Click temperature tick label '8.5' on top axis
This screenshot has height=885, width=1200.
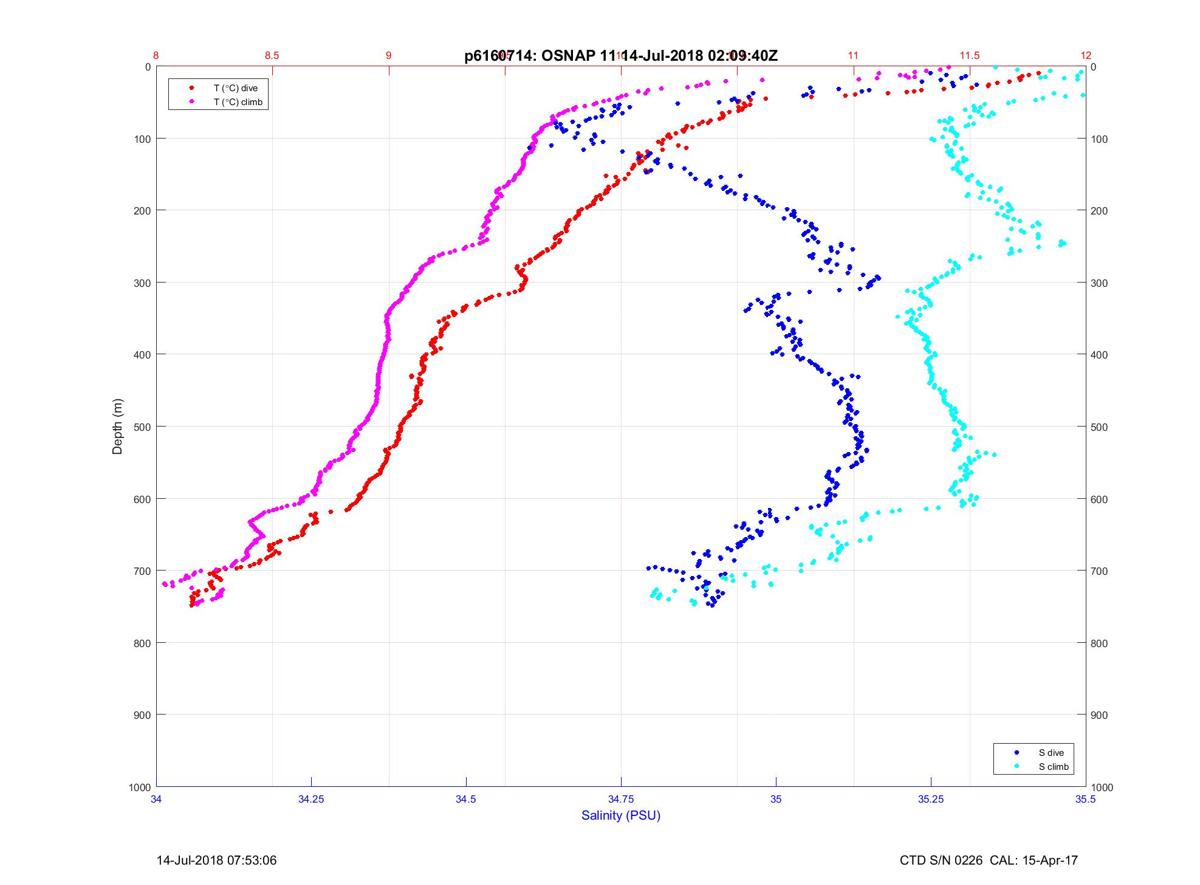272,55
